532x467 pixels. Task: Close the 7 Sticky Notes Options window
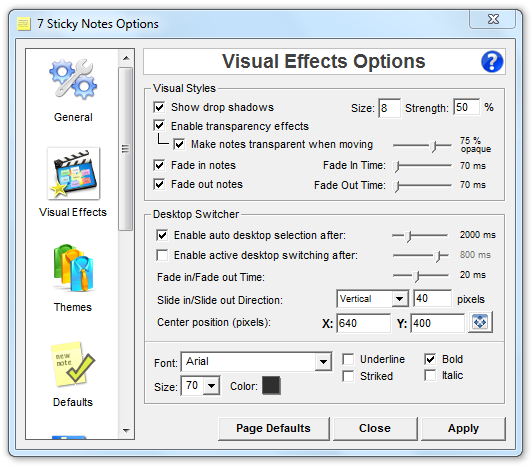coord(493,19)
